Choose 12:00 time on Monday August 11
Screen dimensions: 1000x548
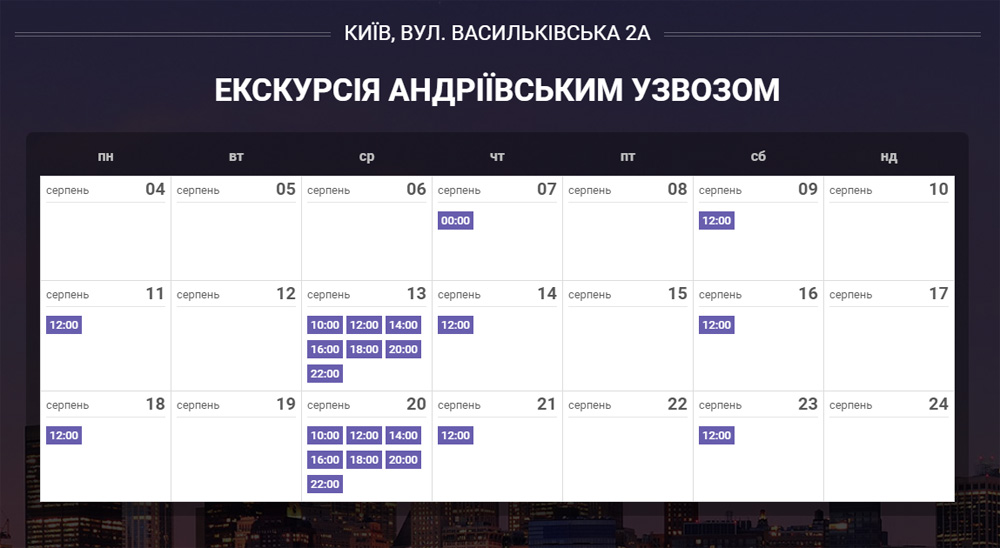[x=64, y=325]
